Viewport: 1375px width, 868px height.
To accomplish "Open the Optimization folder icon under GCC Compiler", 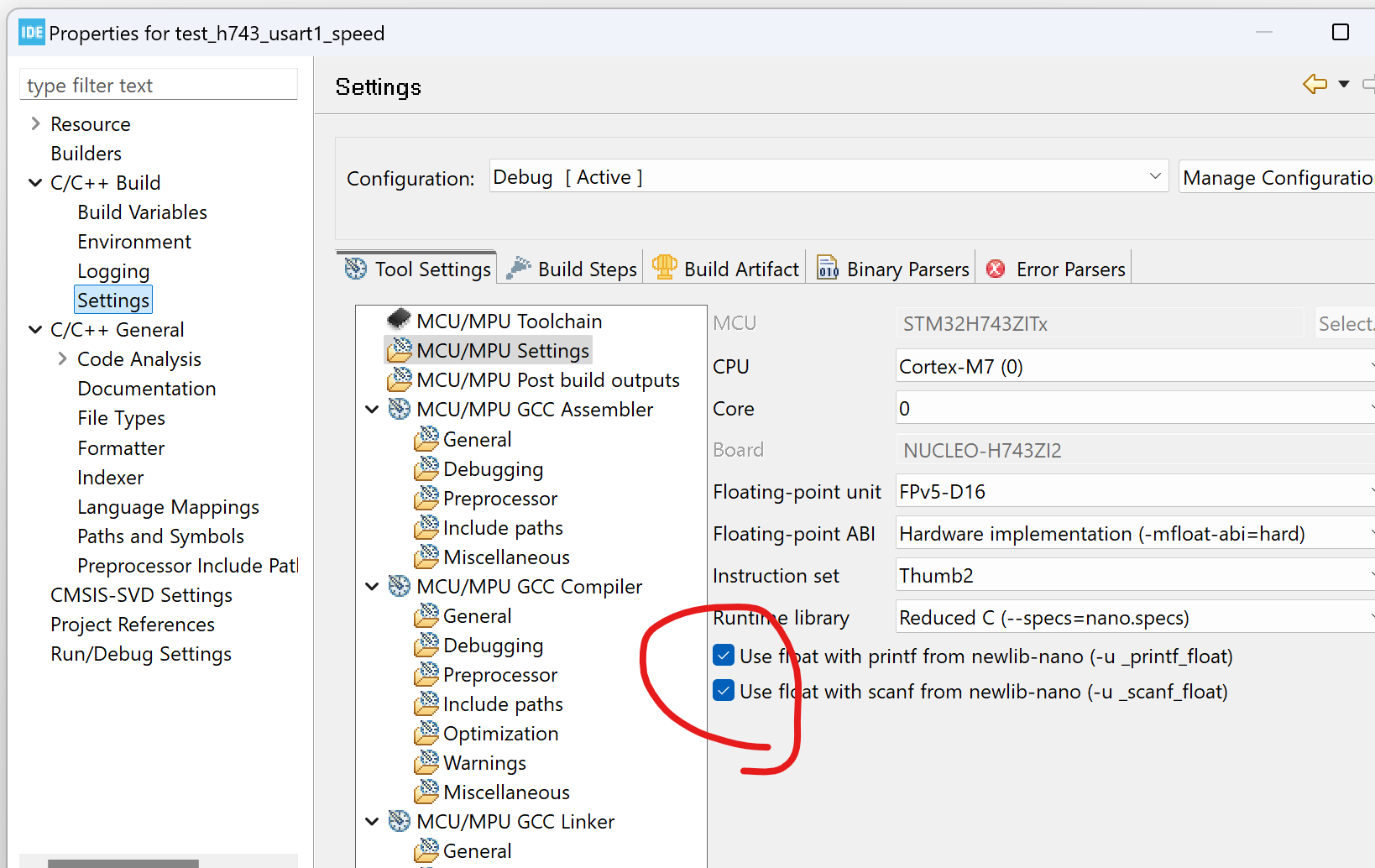I will click(x=426, y=733).
